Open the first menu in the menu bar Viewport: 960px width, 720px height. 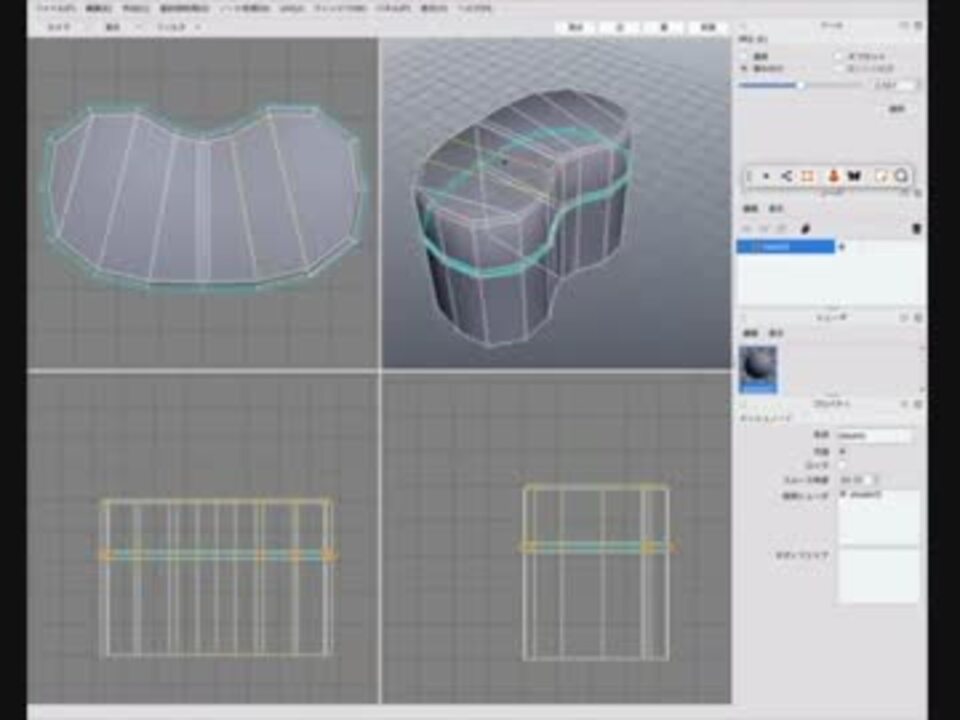click(56, 9)
